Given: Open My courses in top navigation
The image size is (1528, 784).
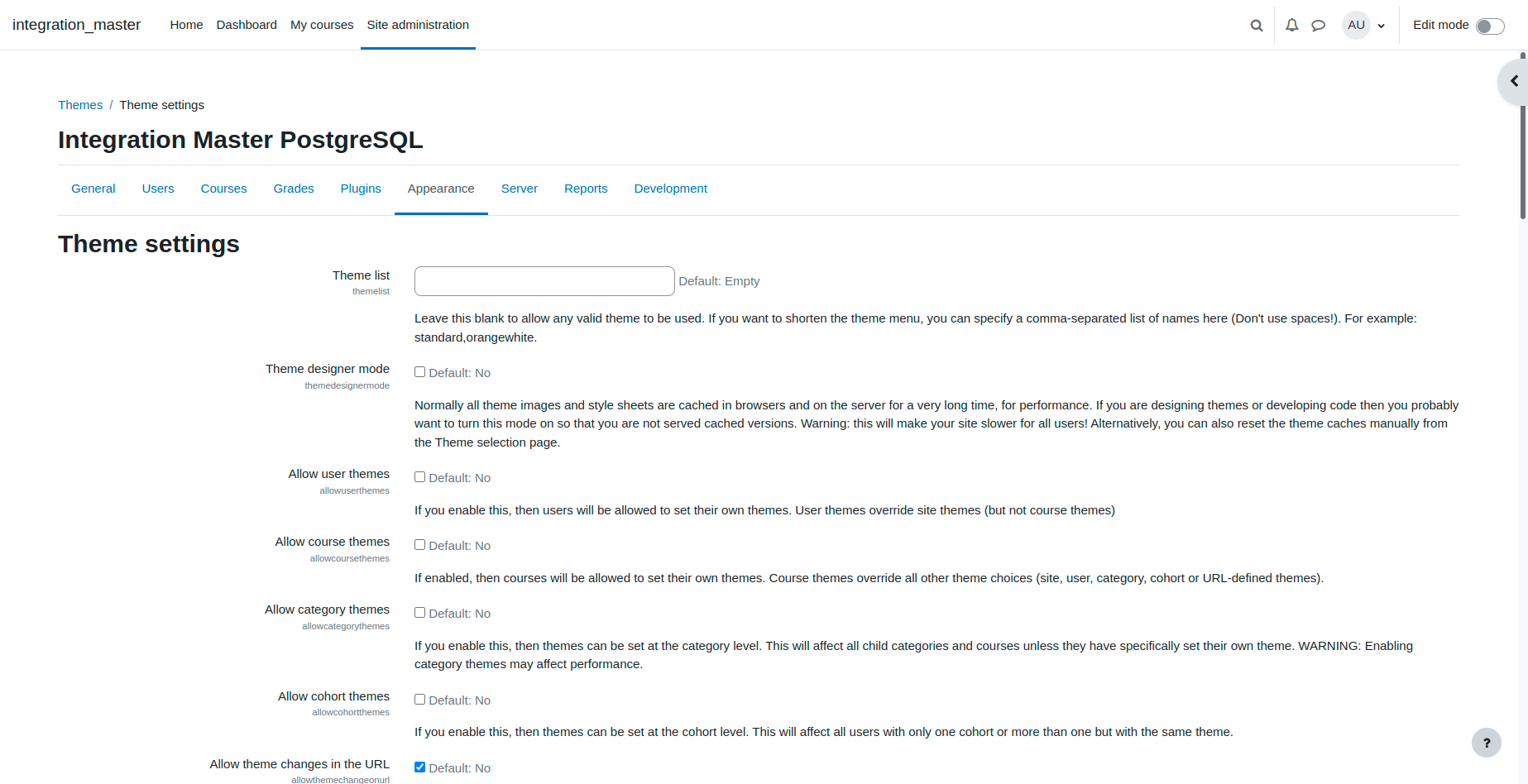Looking at the screenshot, I should point(322,25).
